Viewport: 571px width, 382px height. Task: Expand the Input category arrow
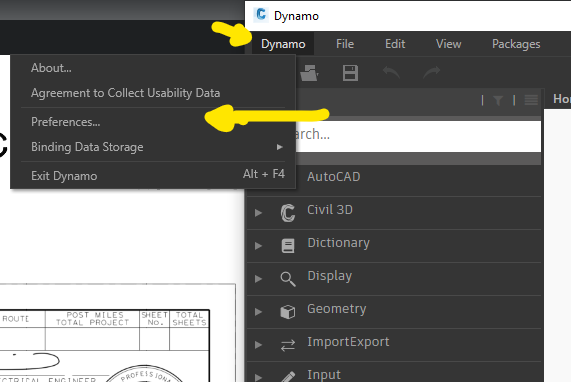pyautogui.click(x=258, y=377)
